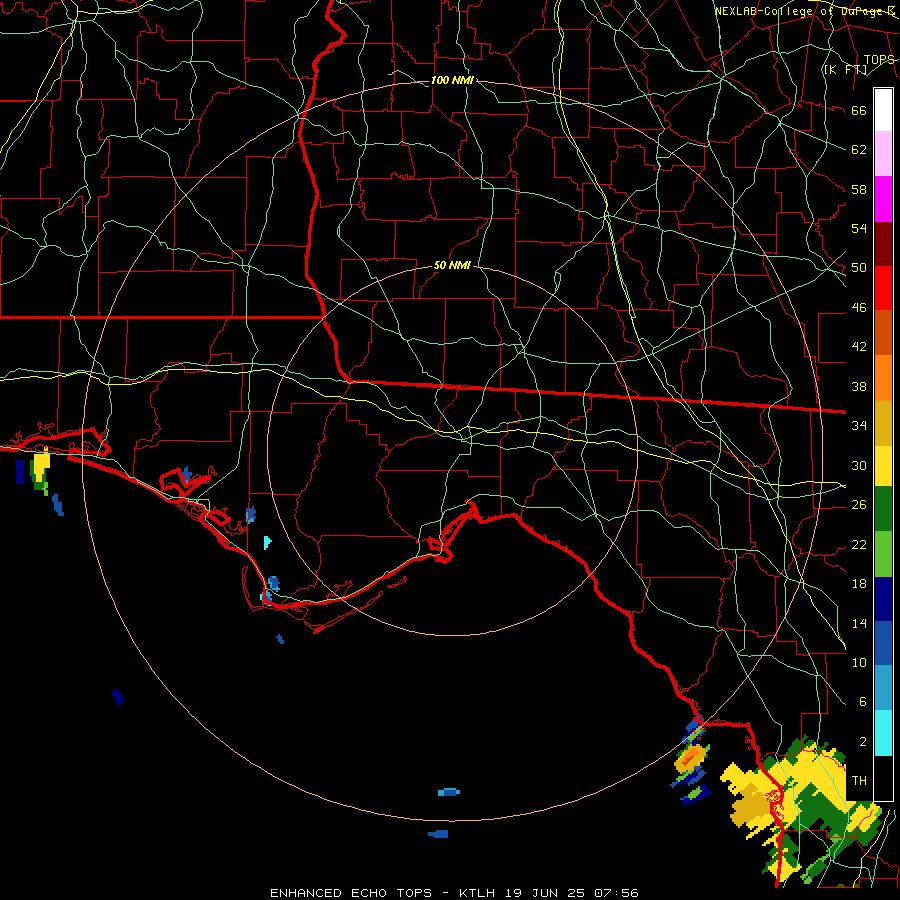Click the 66 legend value
The image size is (900, 900).
click(859, 110)
